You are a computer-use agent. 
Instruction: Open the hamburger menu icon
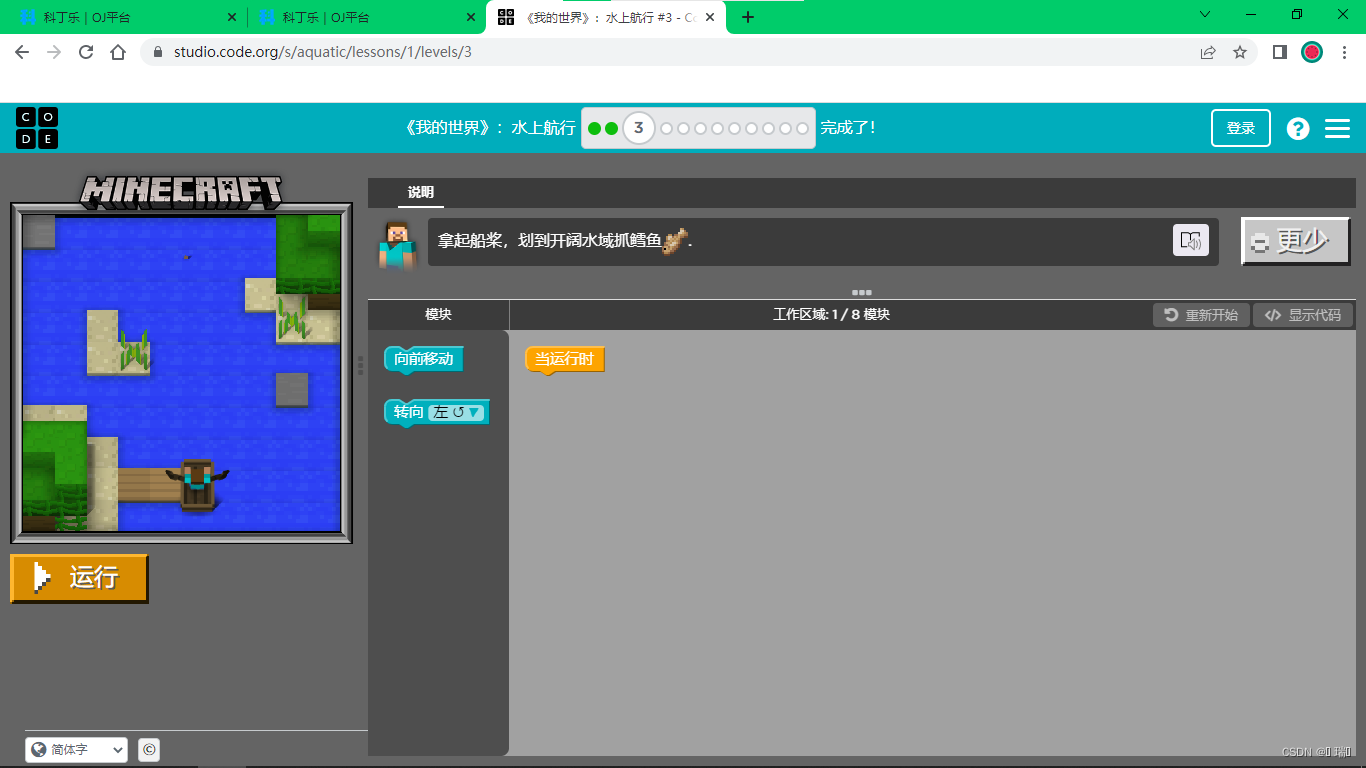pos(1337,128)
